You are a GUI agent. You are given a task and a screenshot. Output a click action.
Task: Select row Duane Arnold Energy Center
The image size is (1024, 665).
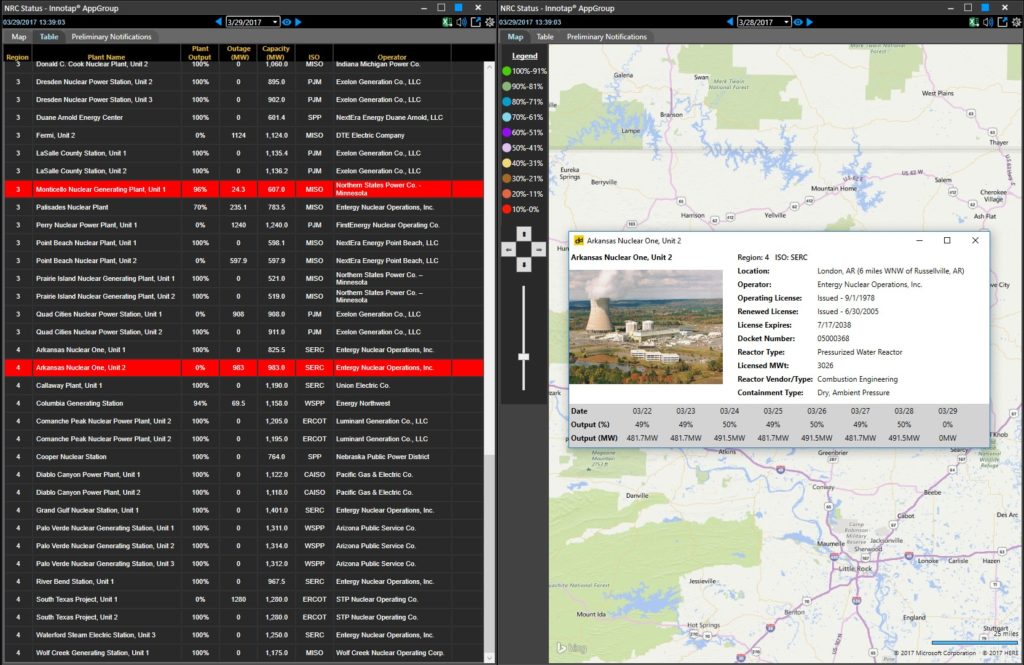(x=244, y=118)
